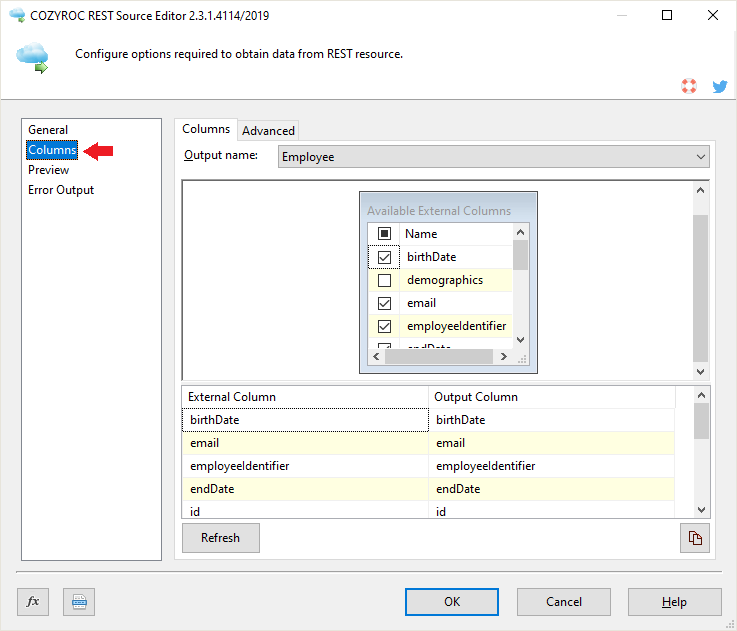Image resolution: width=737 pixels, height=631 pixels.
Task: Click the cloud logo icon in header
Action: point(32,59)
